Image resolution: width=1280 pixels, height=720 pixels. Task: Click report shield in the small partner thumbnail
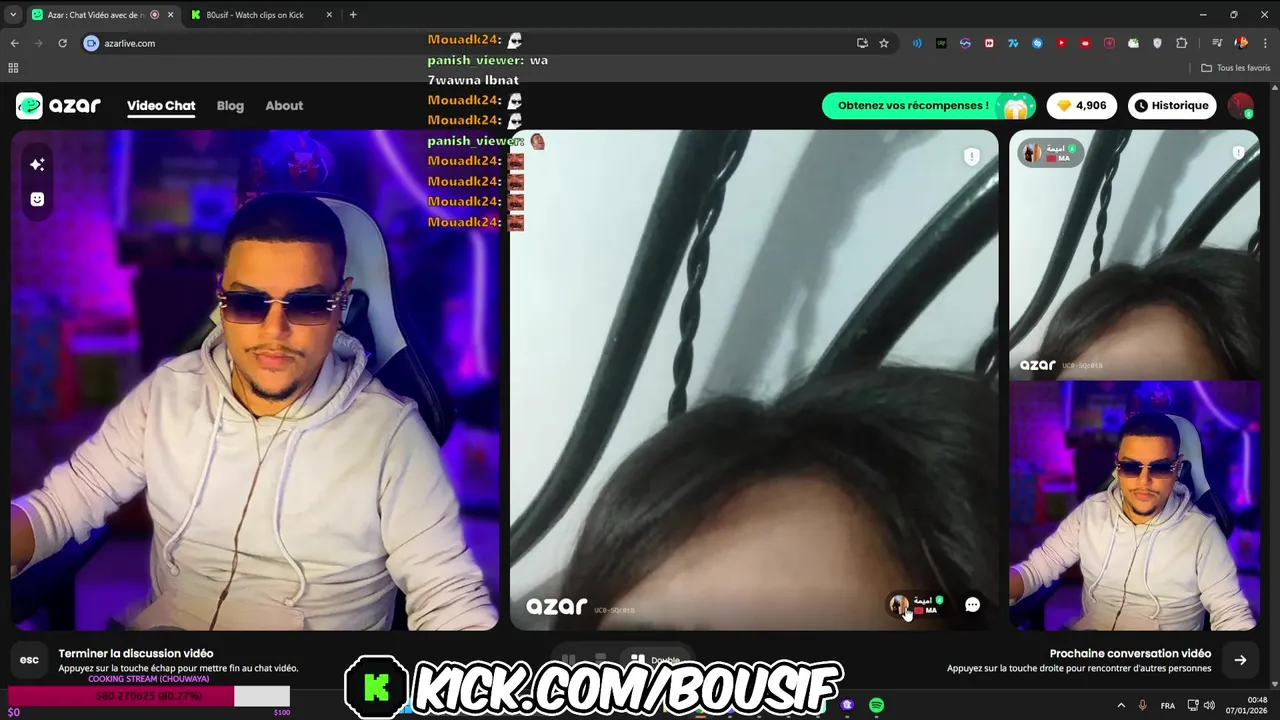tap(1238, 153)
